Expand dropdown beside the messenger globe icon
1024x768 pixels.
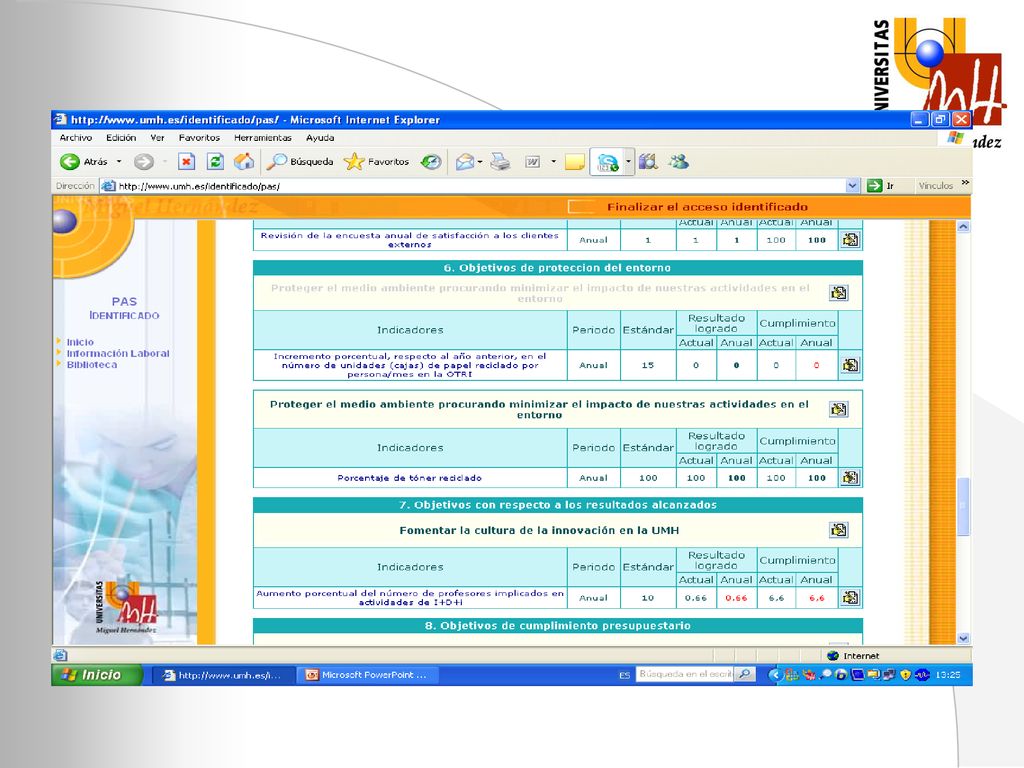coord(628,161)
